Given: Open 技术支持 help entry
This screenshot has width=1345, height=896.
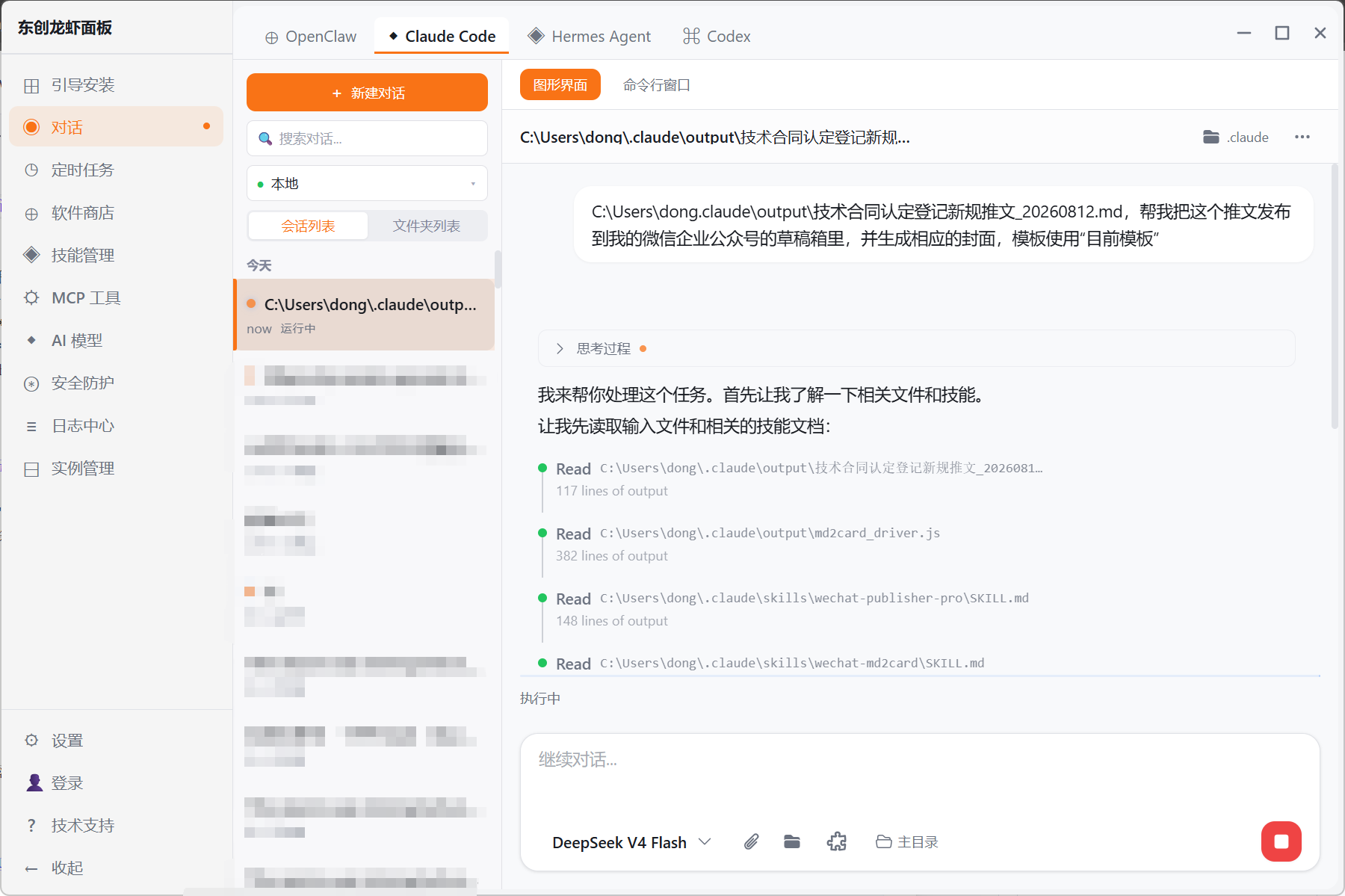Looking at the screenshot, I should click(x=116, y=826).
